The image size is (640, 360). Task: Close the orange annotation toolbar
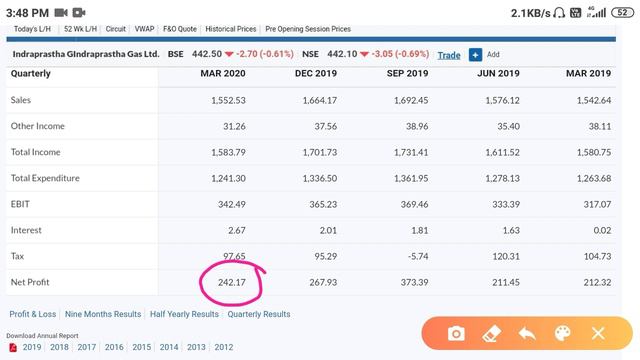pyautogui.click(x=598, y=333)
